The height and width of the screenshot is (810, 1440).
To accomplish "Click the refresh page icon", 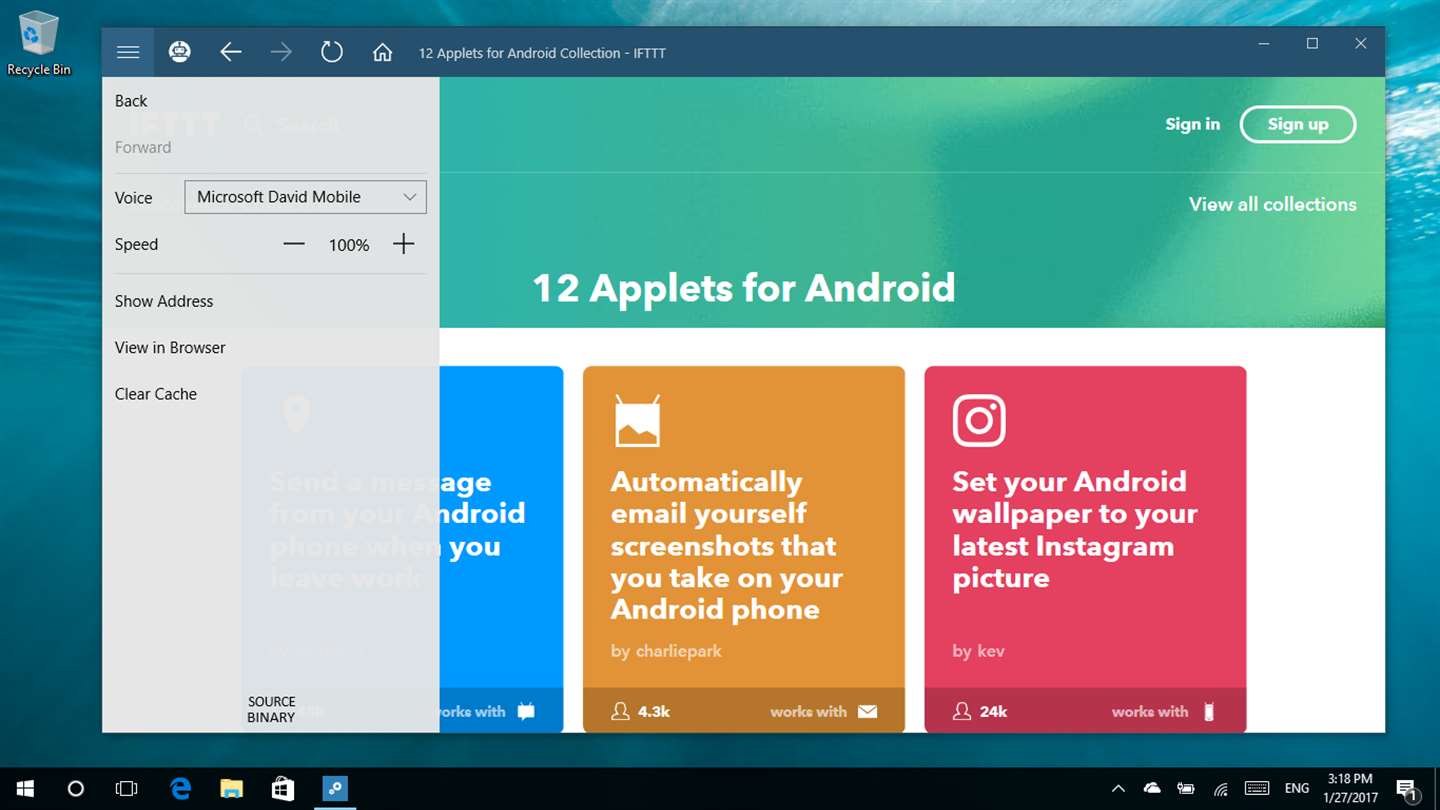I will coord(332,52).
